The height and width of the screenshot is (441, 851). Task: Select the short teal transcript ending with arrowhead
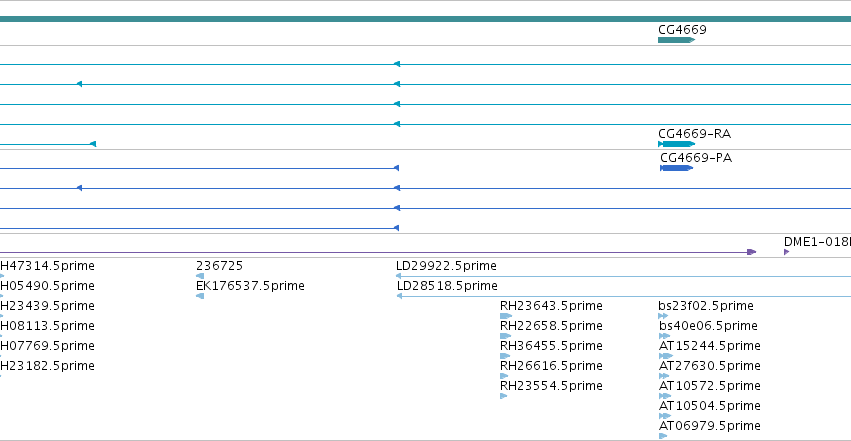(x=48, y=144)
